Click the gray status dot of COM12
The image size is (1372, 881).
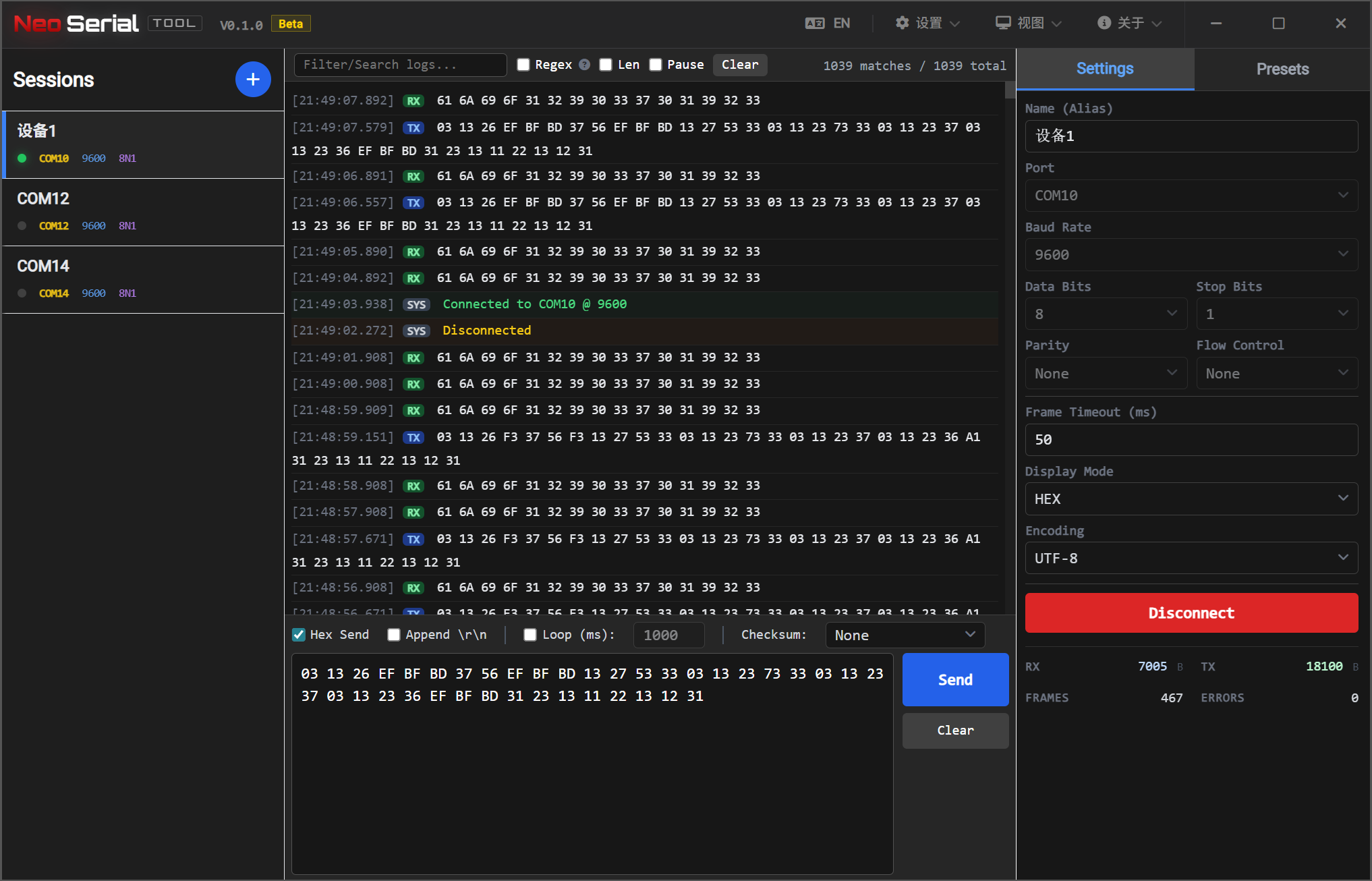pyautogui.click(x=22, y=226)
